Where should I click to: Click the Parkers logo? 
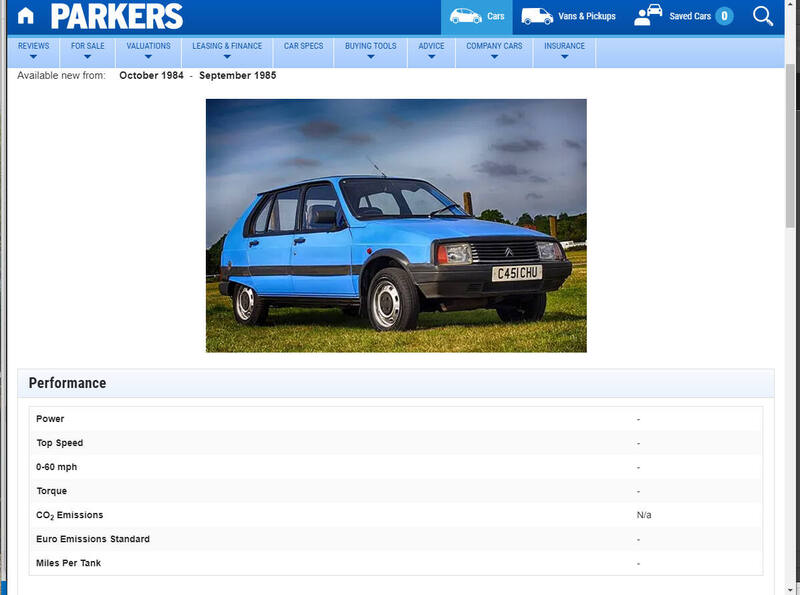[120, 16]
